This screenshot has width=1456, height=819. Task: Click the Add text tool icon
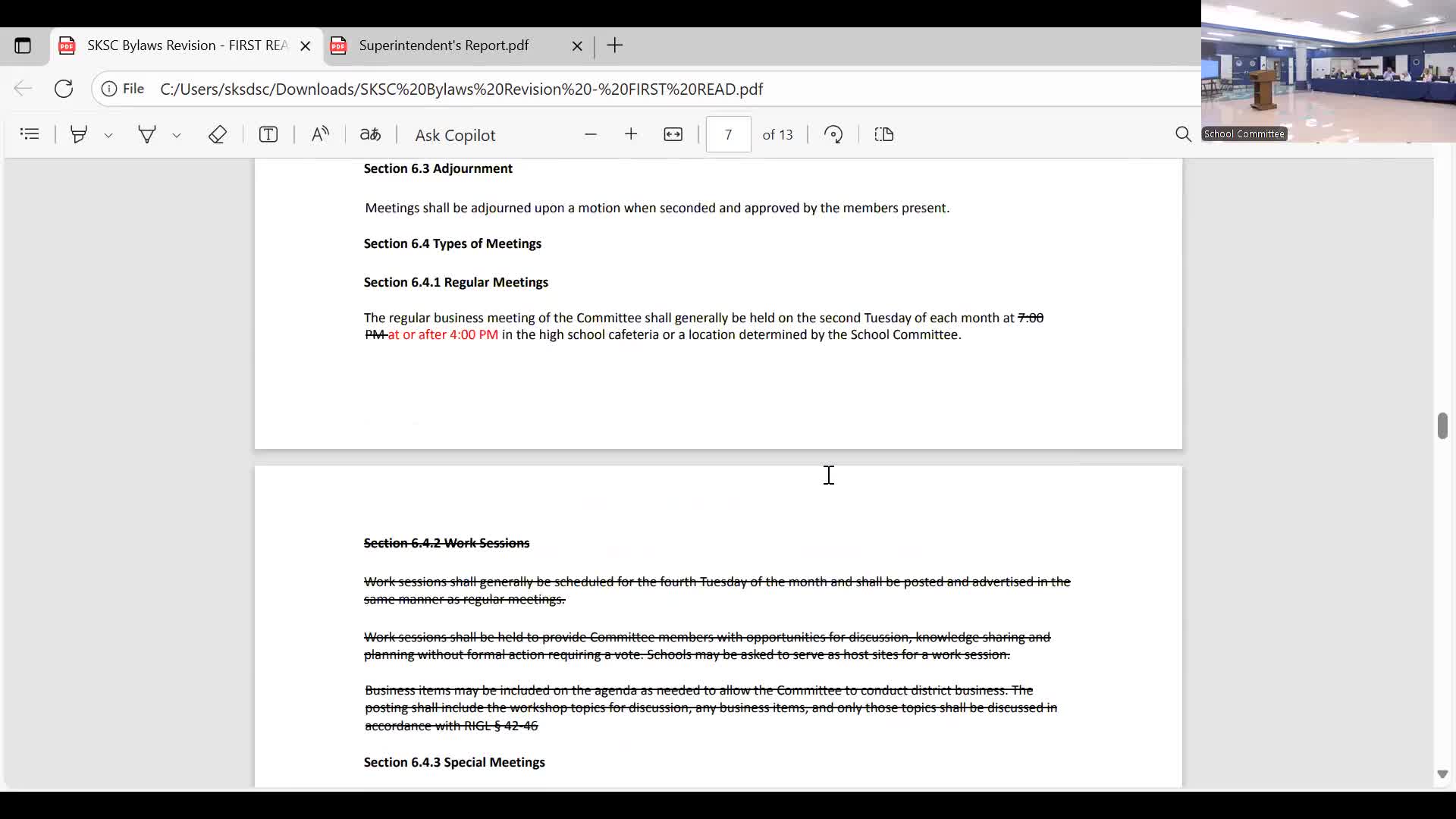[268, 134]
